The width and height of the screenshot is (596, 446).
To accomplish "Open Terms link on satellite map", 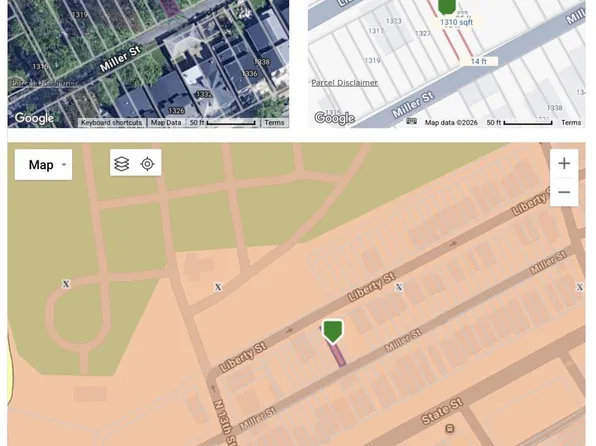I will (274, 122).
